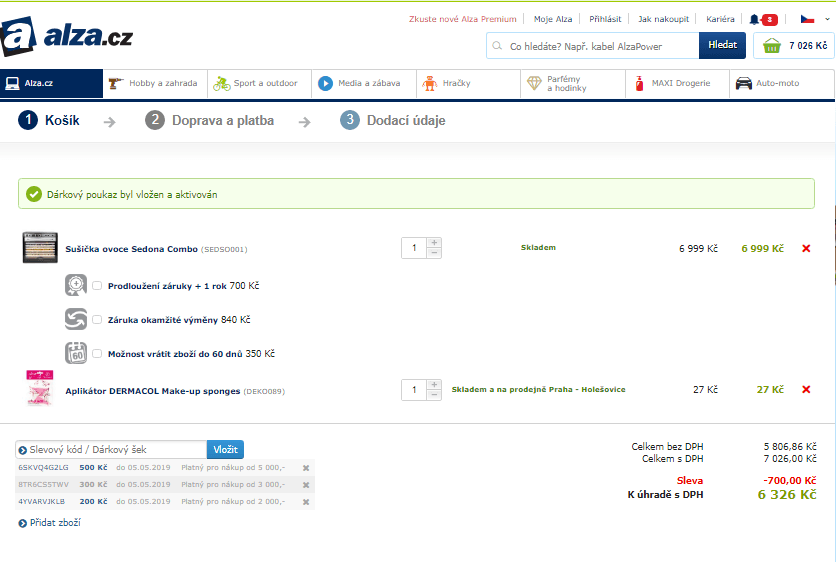The height and width of the screenshot is (562, 836).
Task: Remove voucher 6SKVQ4G2LG
Action: pyautogui.click(x=306, y=468)
